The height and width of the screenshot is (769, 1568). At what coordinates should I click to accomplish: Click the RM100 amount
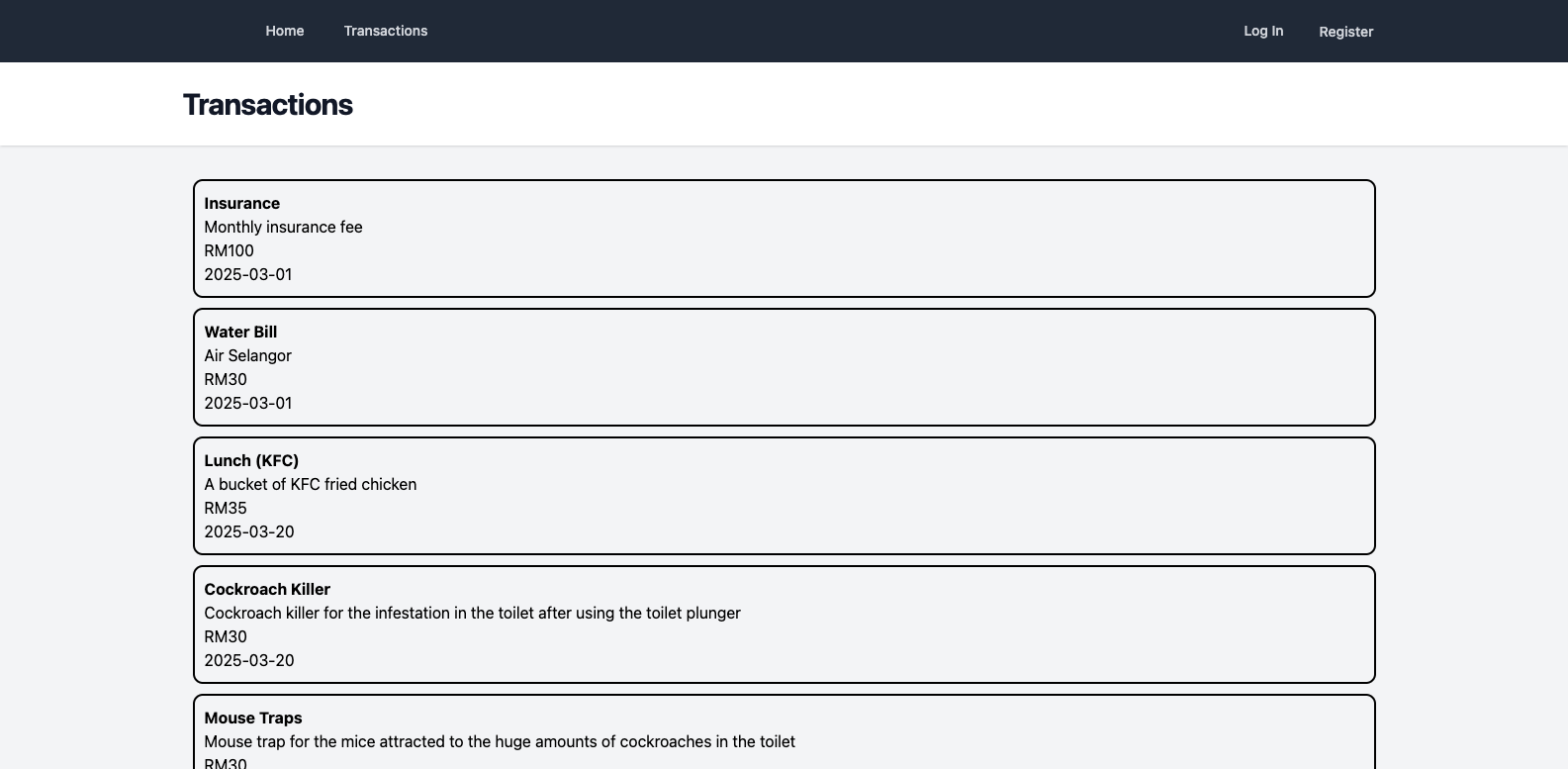pos(230,250)
